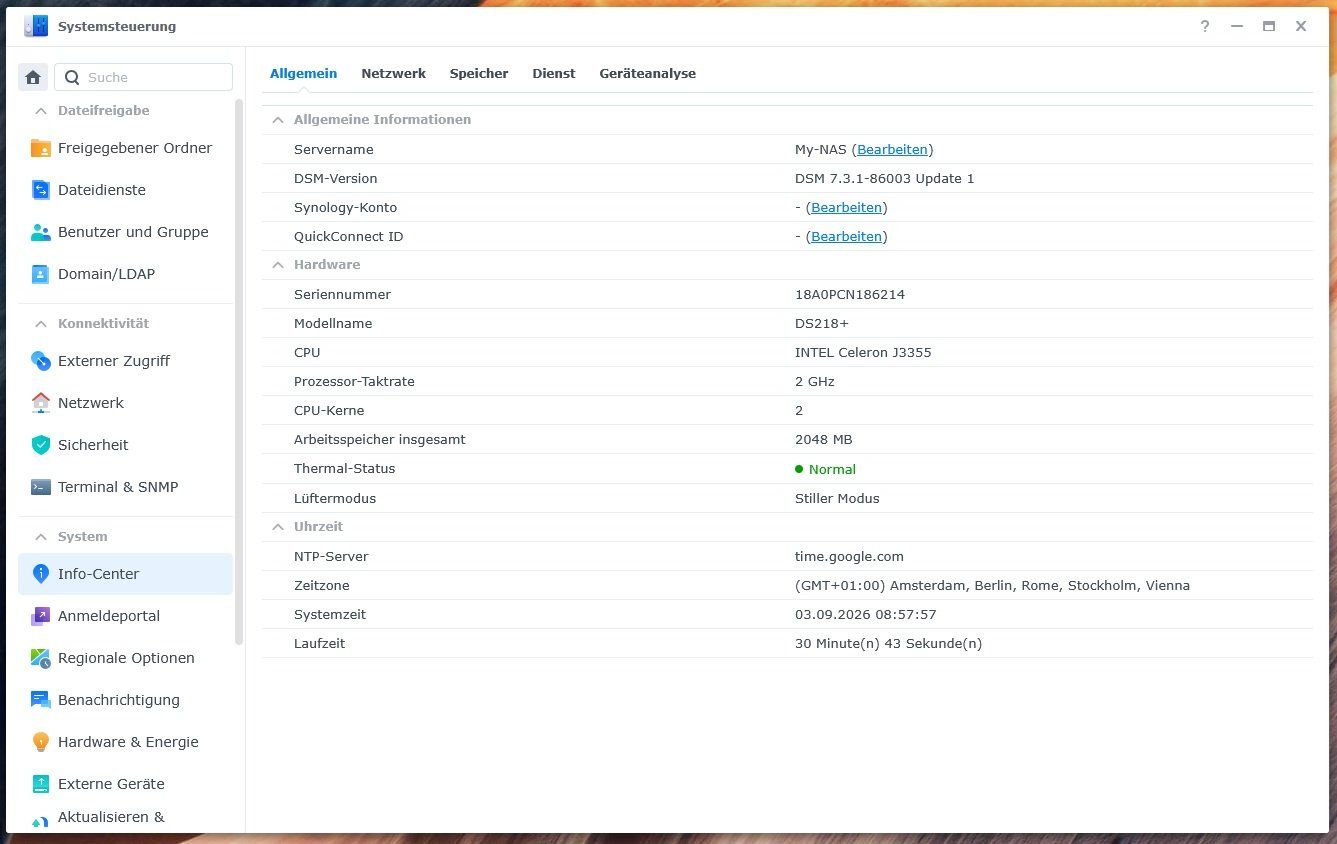Click the Home icon beside the search box
This screenshot has width=1337, height=844.
coord(33,77)
